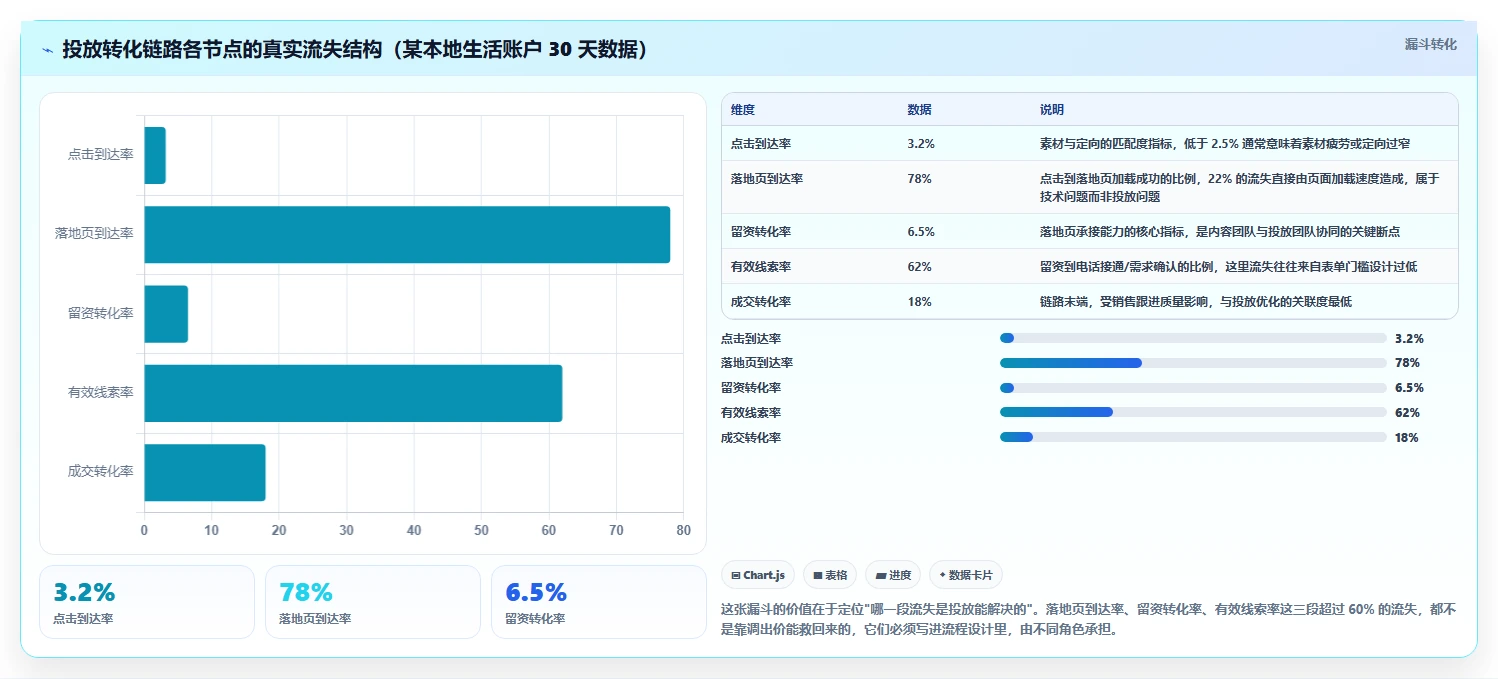Click 留资转化率 cell in the table
Viewport: 1498px width, 679px height.
[761, 231]
